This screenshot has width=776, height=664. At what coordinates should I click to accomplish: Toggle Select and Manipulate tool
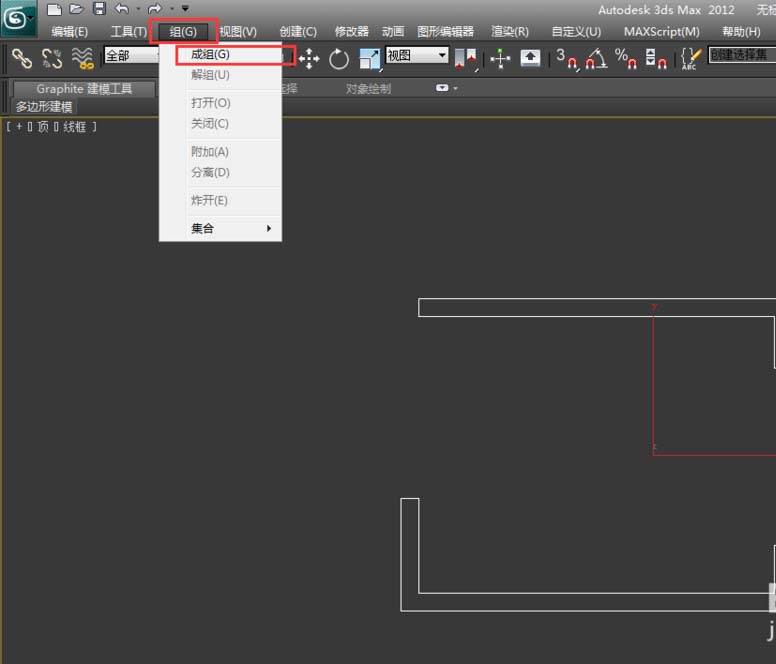(500, 59)
